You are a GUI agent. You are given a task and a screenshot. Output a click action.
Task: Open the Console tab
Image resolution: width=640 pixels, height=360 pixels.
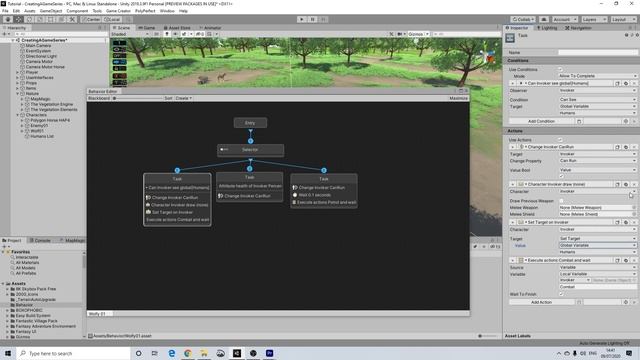pos(40,240)
